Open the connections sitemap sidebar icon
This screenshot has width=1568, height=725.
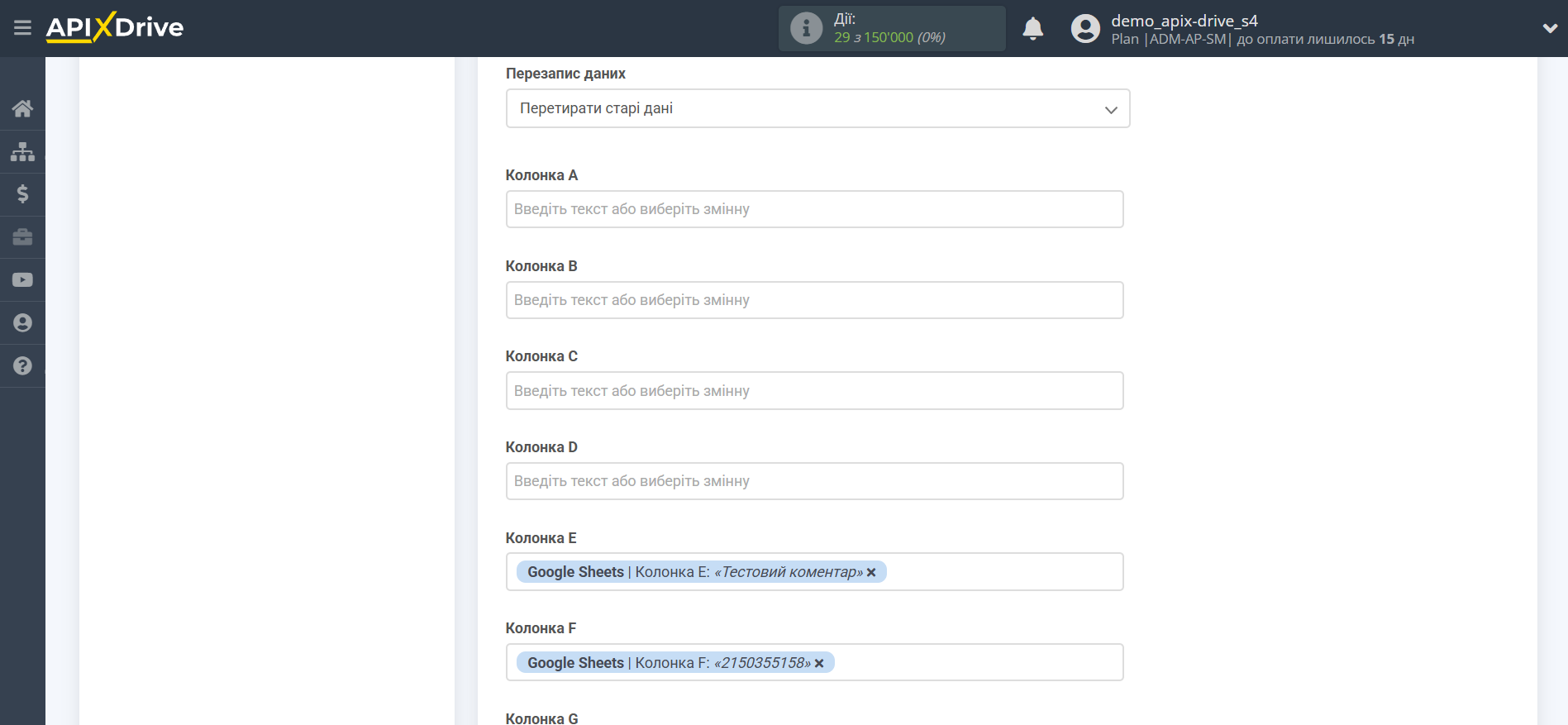22,151
